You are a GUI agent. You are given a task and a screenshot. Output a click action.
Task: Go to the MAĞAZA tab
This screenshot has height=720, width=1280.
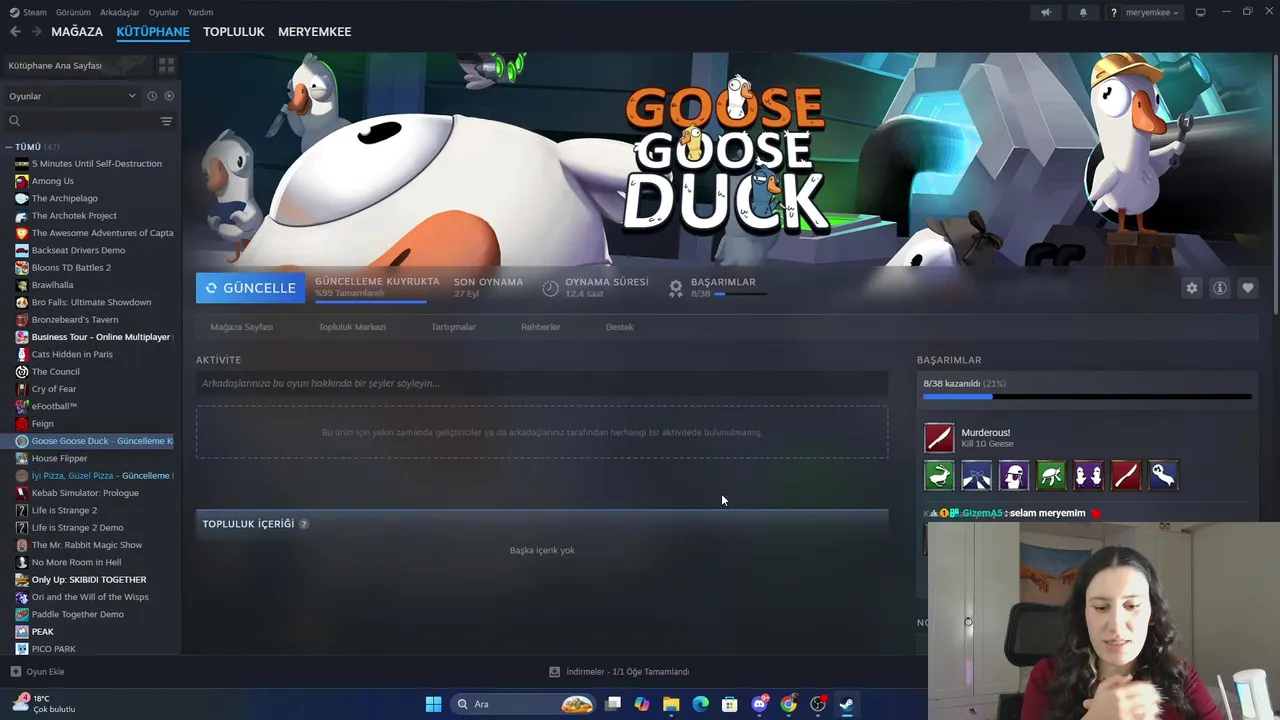click(x=77, y=32)
